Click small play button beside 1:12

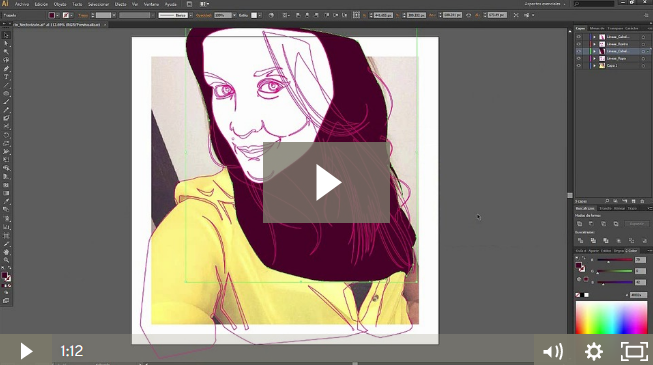tap(26, 351)
